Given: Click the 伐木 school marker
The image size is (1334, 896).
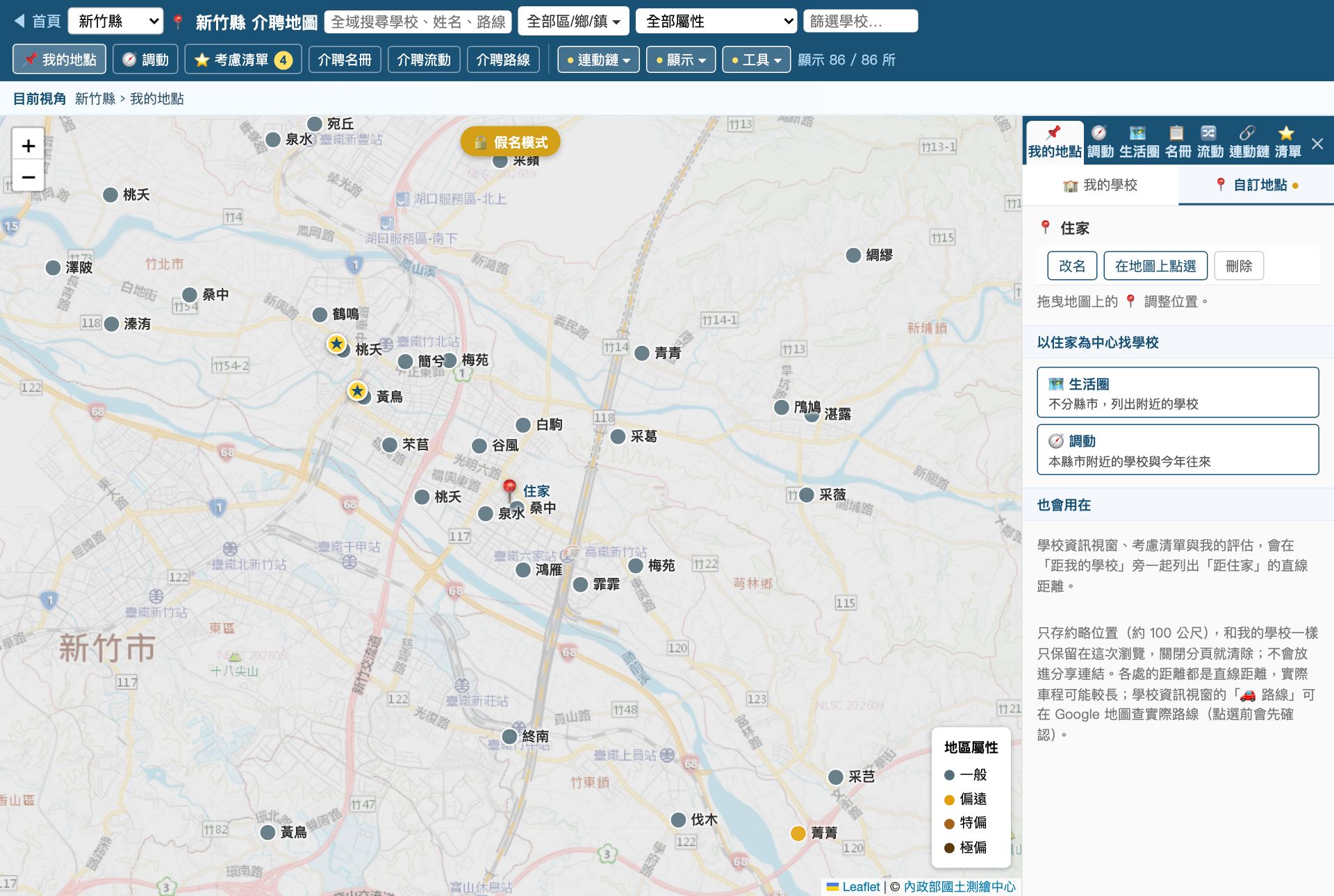Looking at the screenshot, I should [x=678, y=820].
